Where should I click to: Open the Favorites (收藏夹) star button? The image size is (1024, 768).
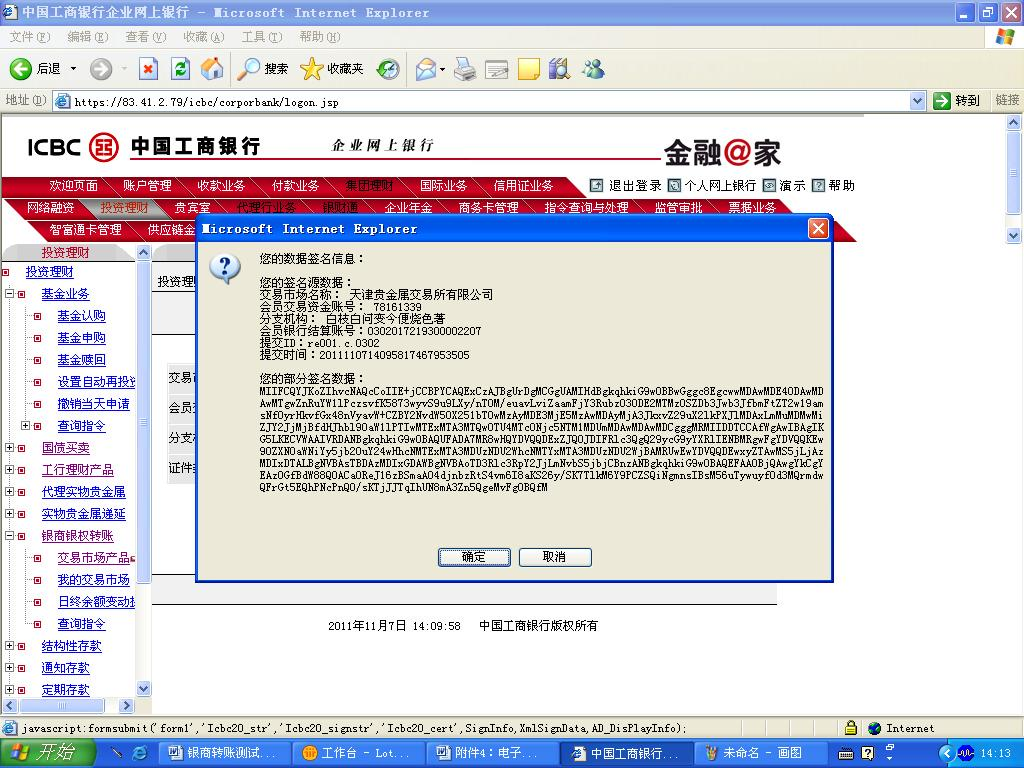332,69
